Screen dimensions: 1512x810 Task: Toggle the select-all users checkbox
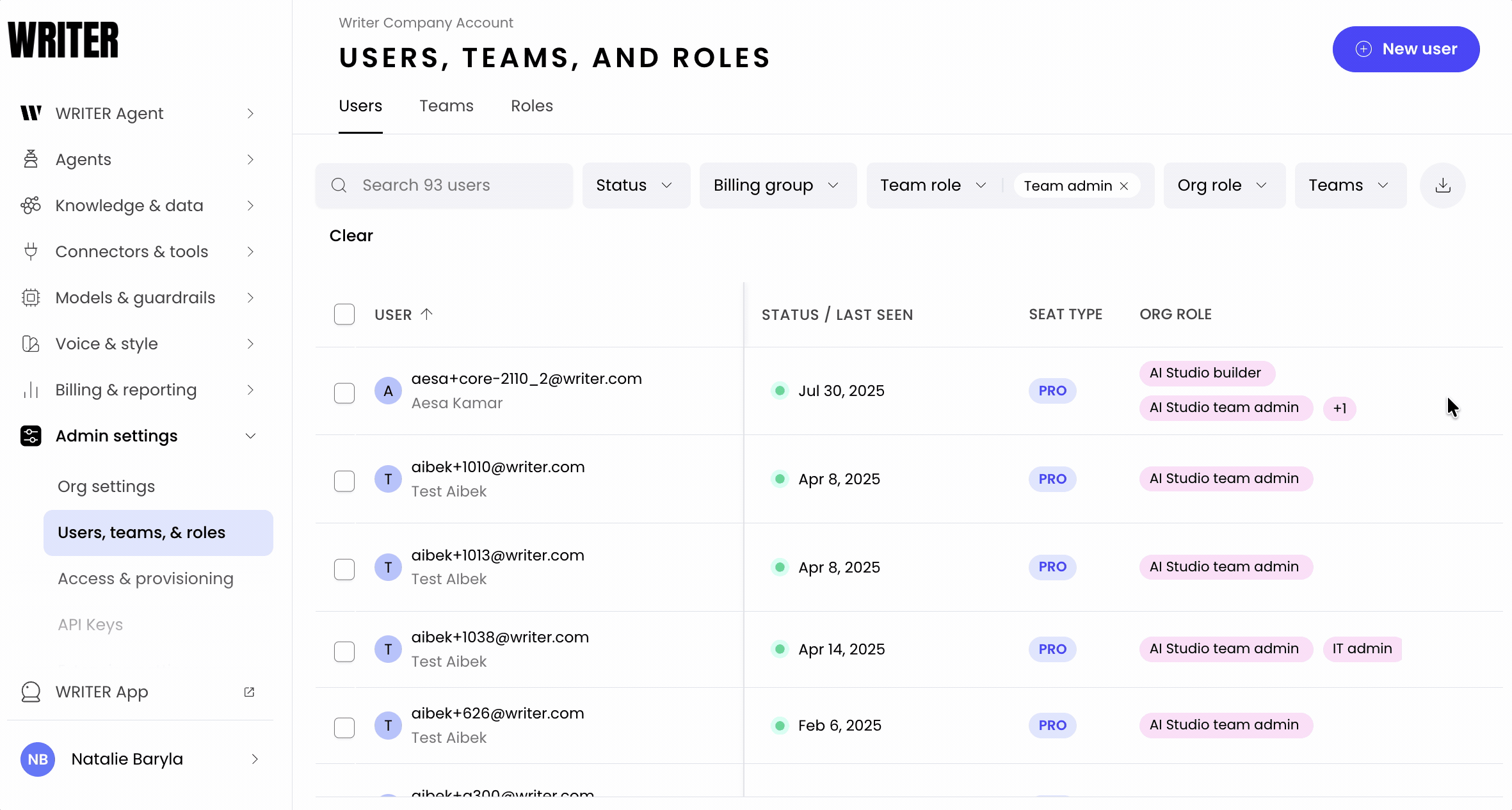pos(344,314)
